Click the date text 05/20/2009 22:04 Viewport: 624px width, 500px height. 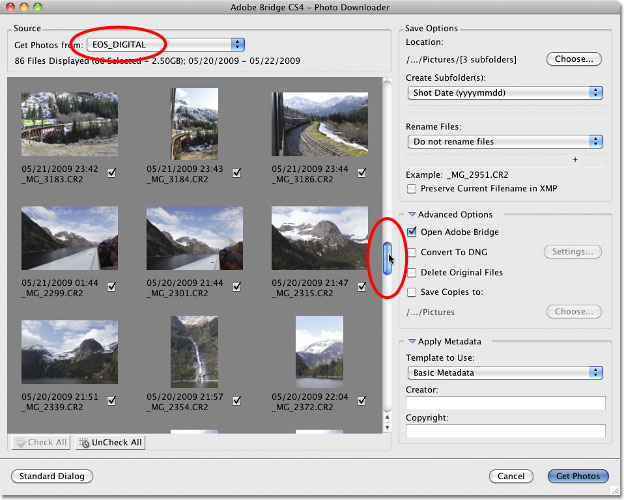tap(310, 397)
